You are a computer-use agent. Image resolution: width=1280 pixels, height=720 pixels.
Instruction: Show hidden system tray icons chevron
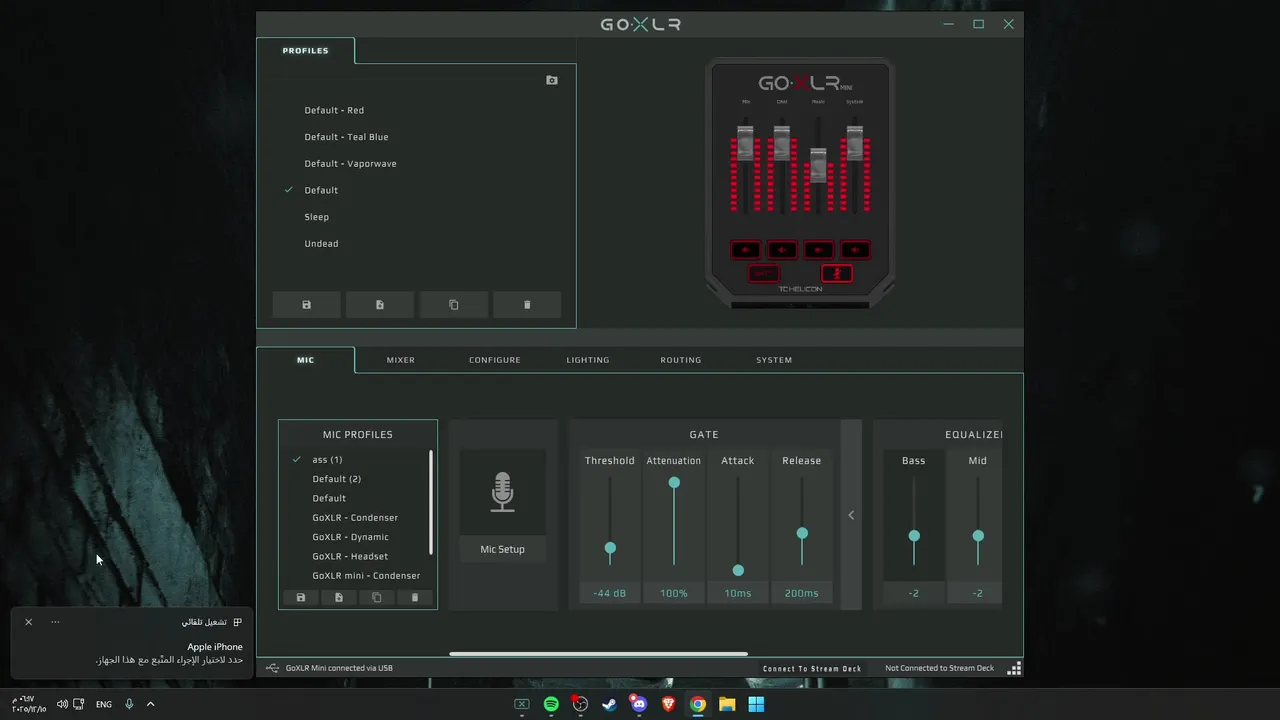151,704
